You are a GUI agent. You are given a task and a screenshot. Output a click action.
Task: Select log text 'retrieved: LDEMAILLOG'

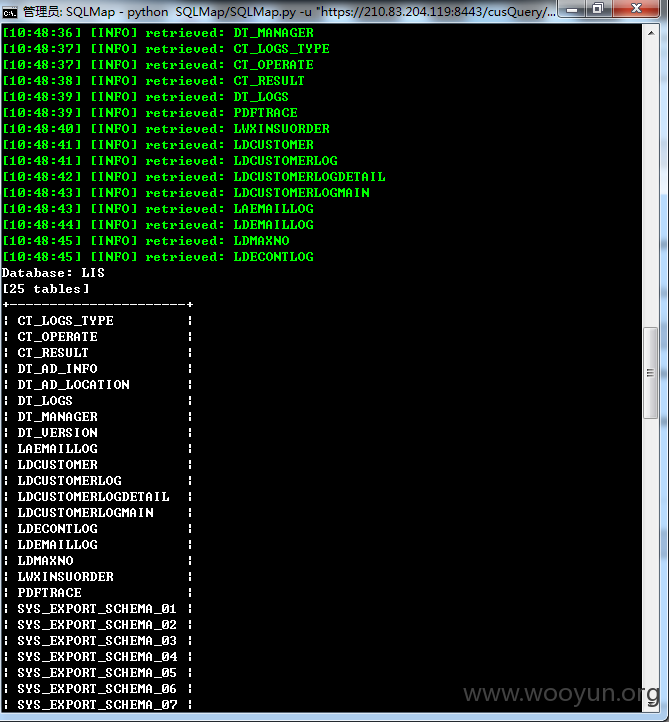click(x=229, y=225)
